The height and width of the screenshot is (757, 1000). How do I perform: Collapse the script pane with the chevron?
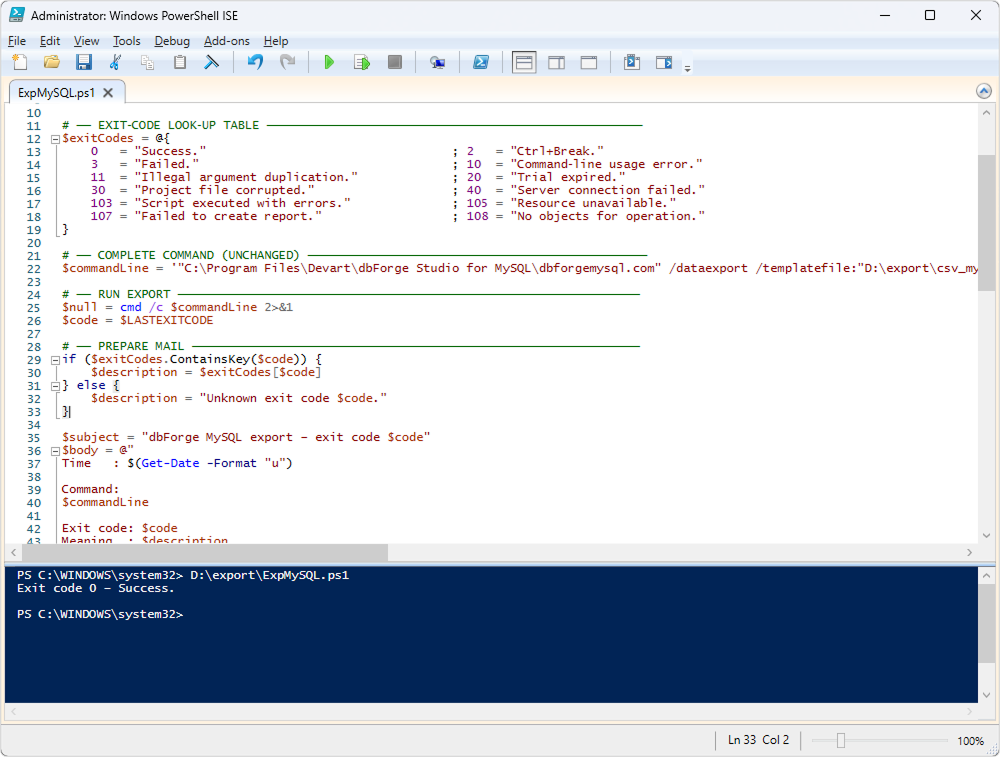[x=984, y=92]
